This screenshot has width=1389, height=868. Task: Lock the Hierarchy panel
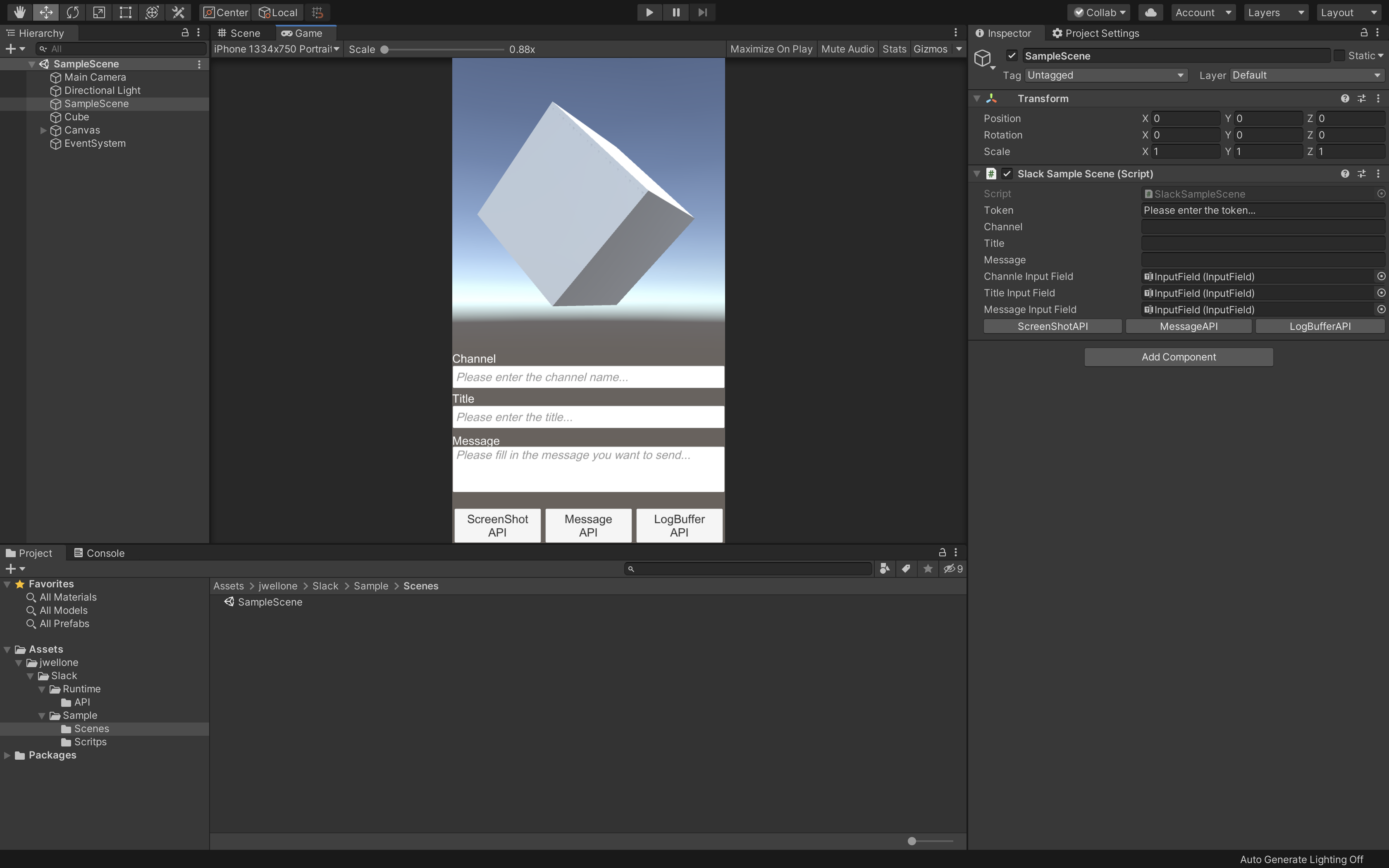click(185, 33)
